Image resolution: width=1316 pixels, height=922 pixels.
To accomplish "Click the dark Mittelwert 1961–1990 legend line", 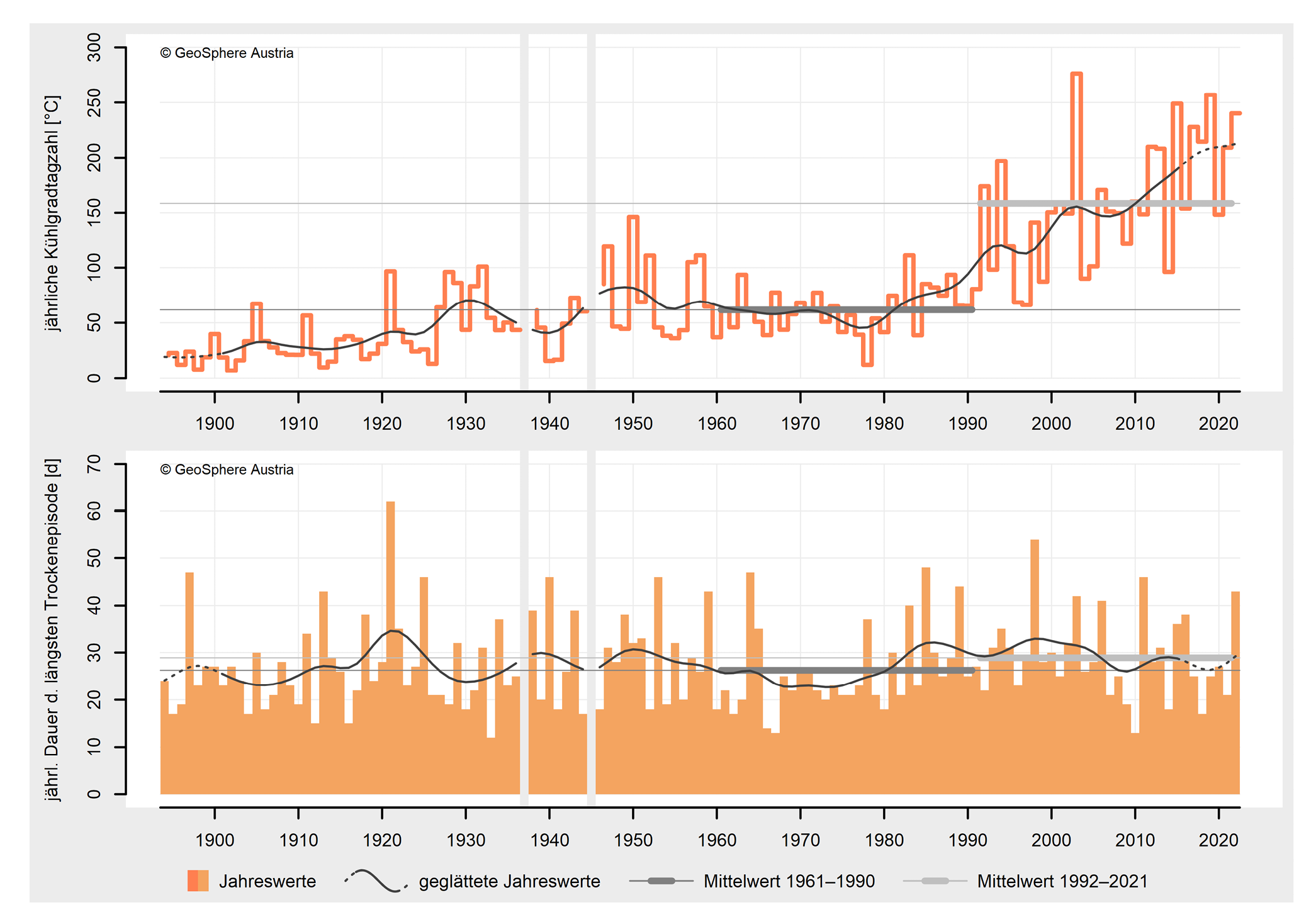I will click(661, 880).
